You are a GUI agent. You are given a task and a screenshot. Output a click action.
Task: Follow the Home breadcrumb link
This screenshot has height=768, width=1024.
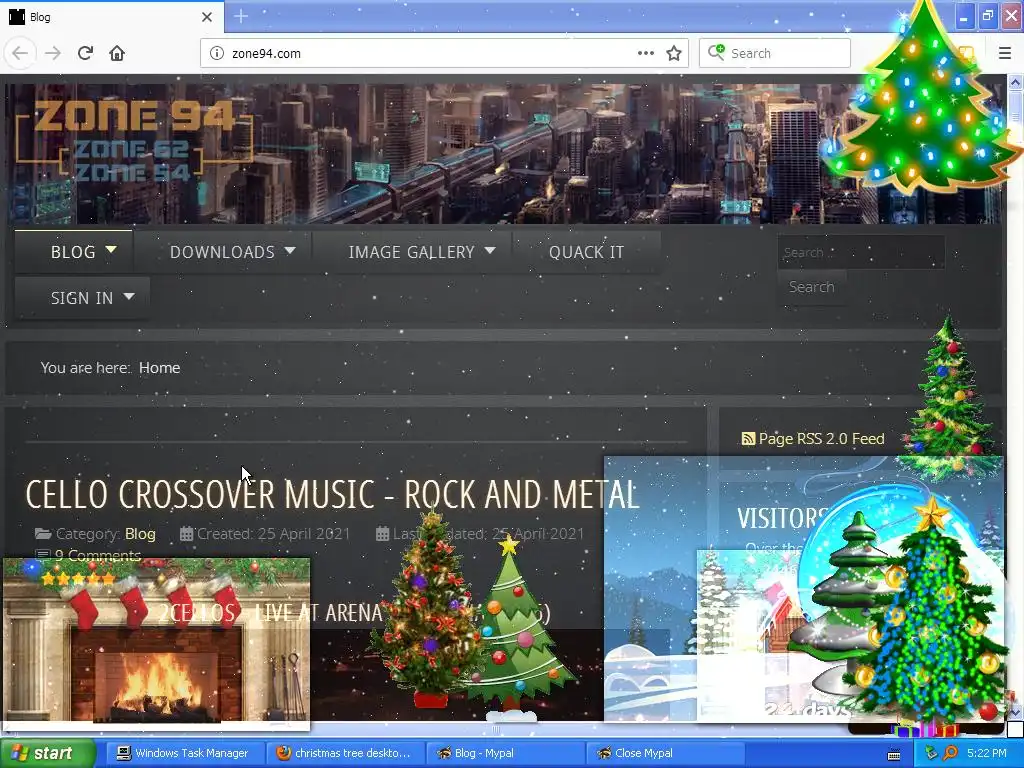tap(159, 368)
